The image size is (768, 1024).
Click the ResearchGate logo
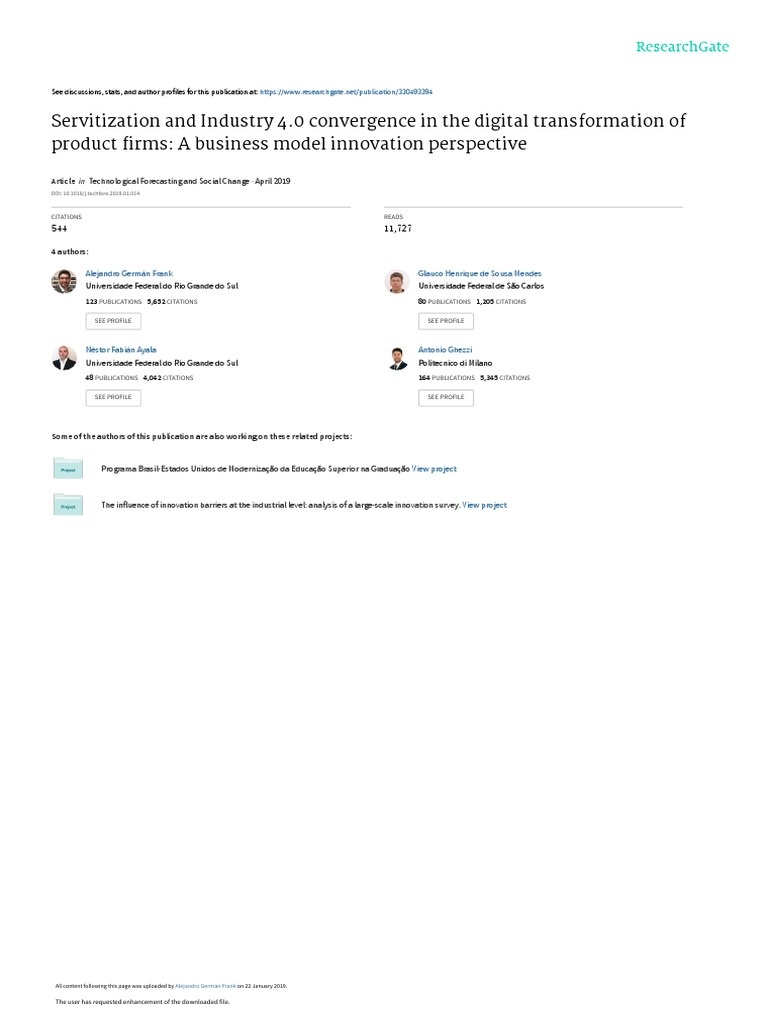(x=683, y=46)
